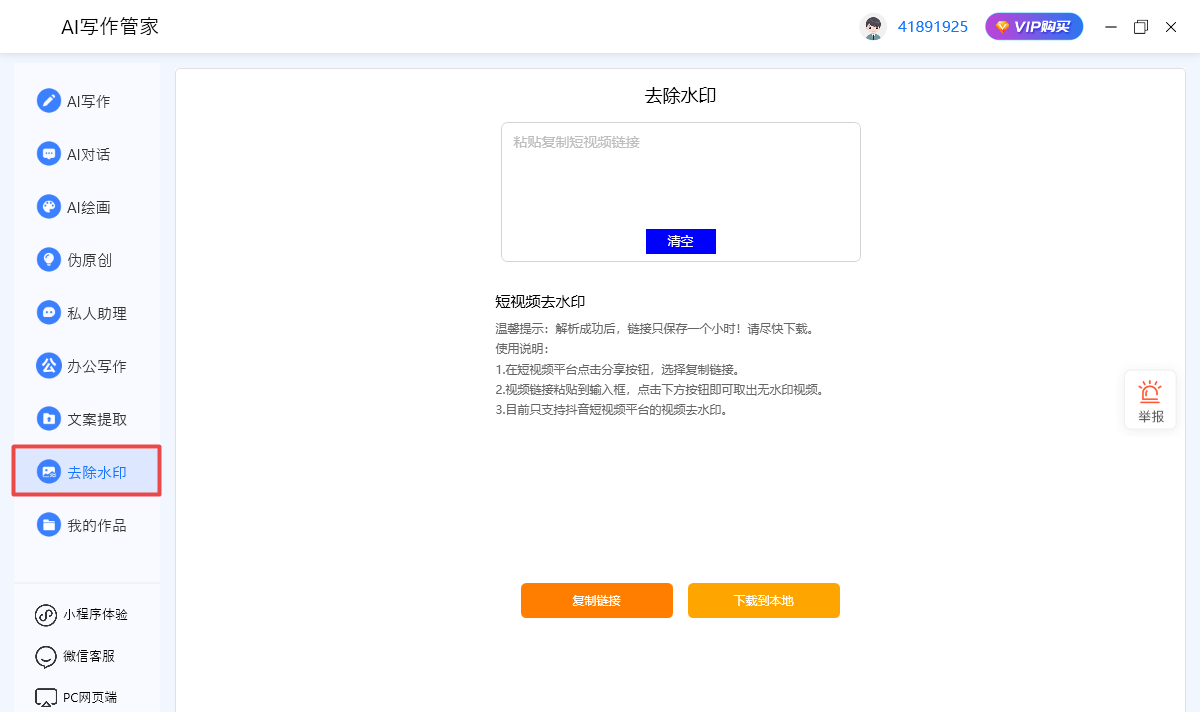
Task: Click the 我的作品 folder icon
Action: 48,525
